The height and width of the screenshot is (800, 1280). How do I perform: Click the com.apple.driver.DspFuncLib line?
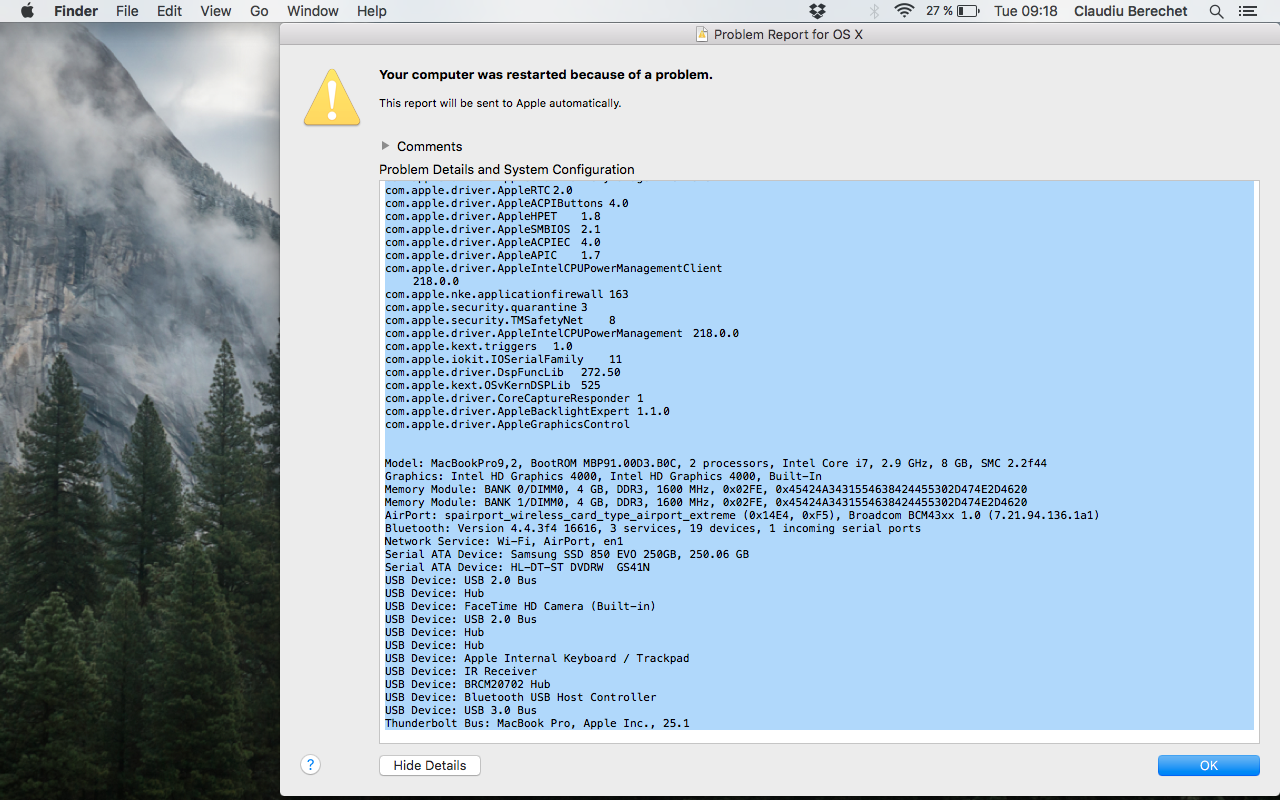pos(503,372)
